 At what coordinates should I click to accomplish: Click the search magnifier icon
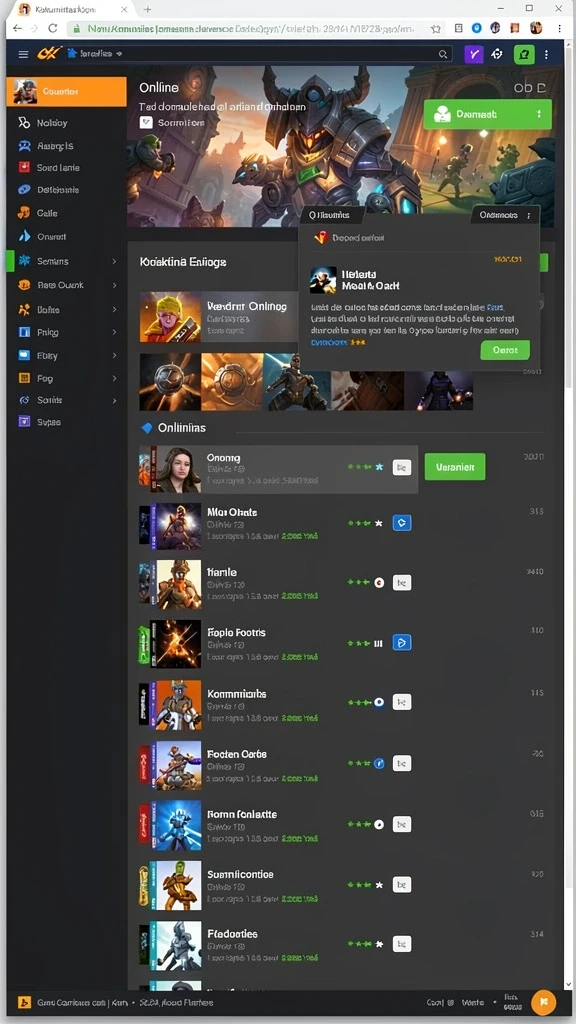443,54
